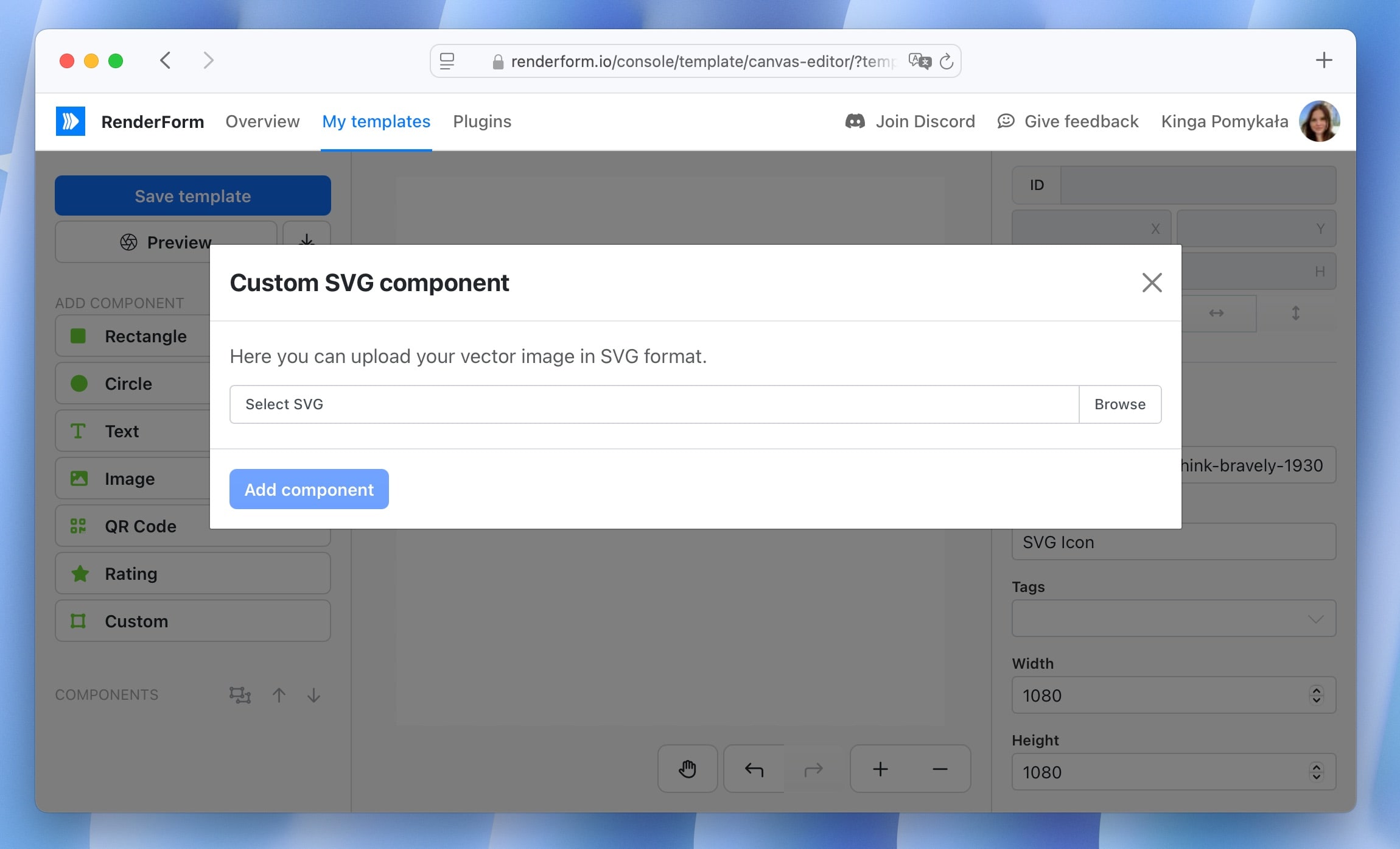The image size is (1400, 849).
Task: Click Browse to choose an SVG file
Action: click(x=1120, y=404)
